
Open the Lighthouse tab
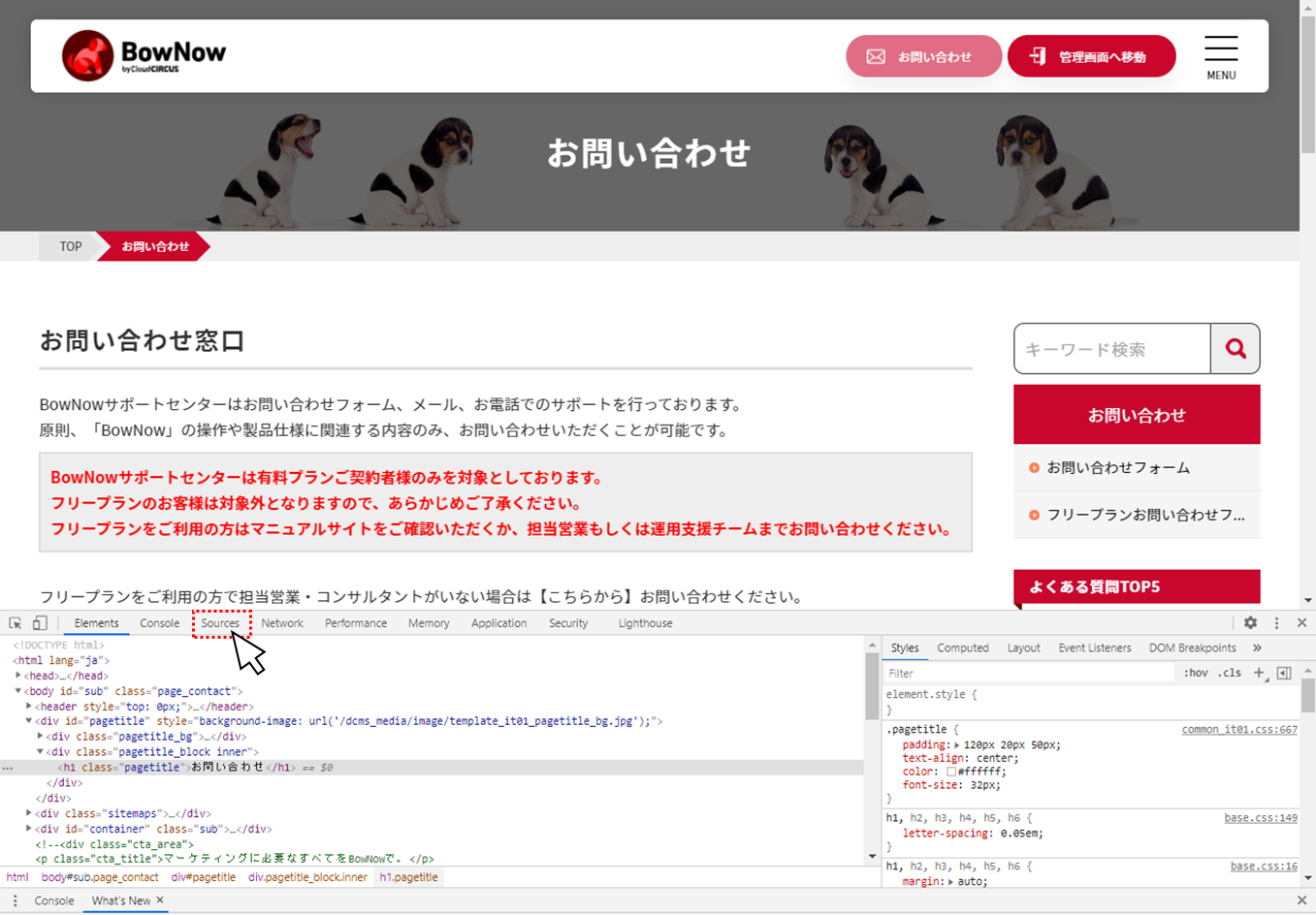645,623
